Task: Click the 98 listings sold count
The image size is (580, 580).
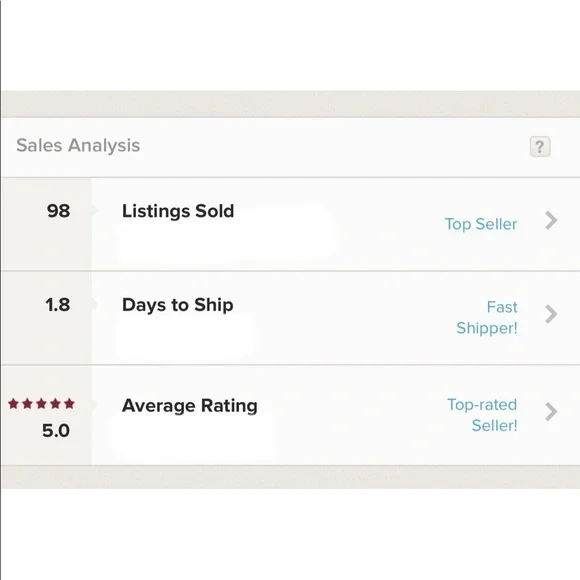Action: (58, 211)
